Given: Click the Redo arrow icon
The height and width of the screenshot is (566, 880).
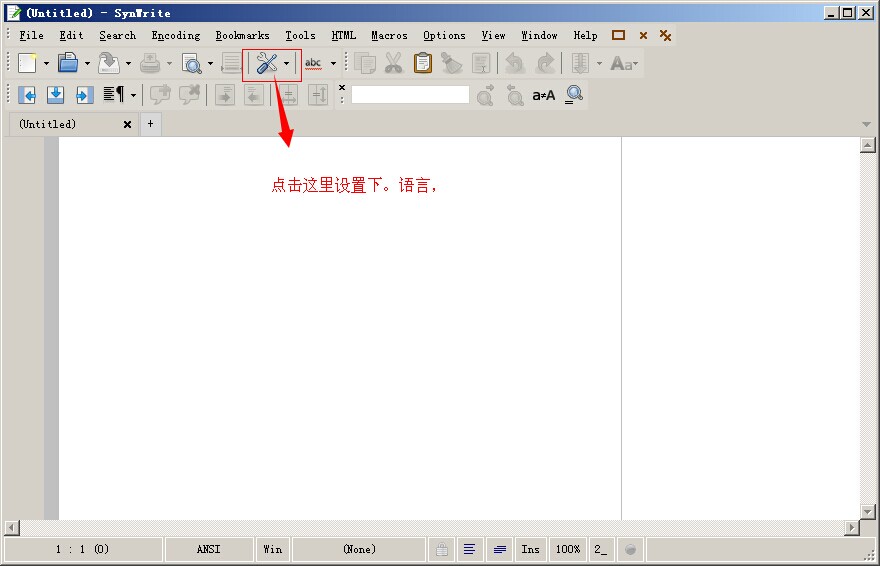Looking at the screenshot, I should click(x=545, y=63).
